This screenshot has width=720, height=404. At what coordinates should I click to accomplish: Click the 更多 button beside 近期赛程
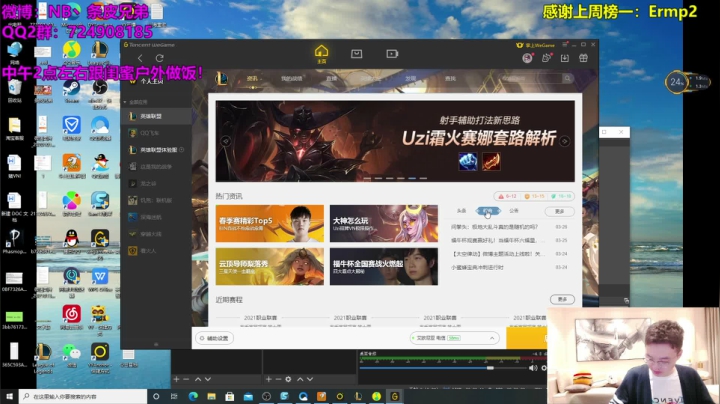[x=562, y=299]
